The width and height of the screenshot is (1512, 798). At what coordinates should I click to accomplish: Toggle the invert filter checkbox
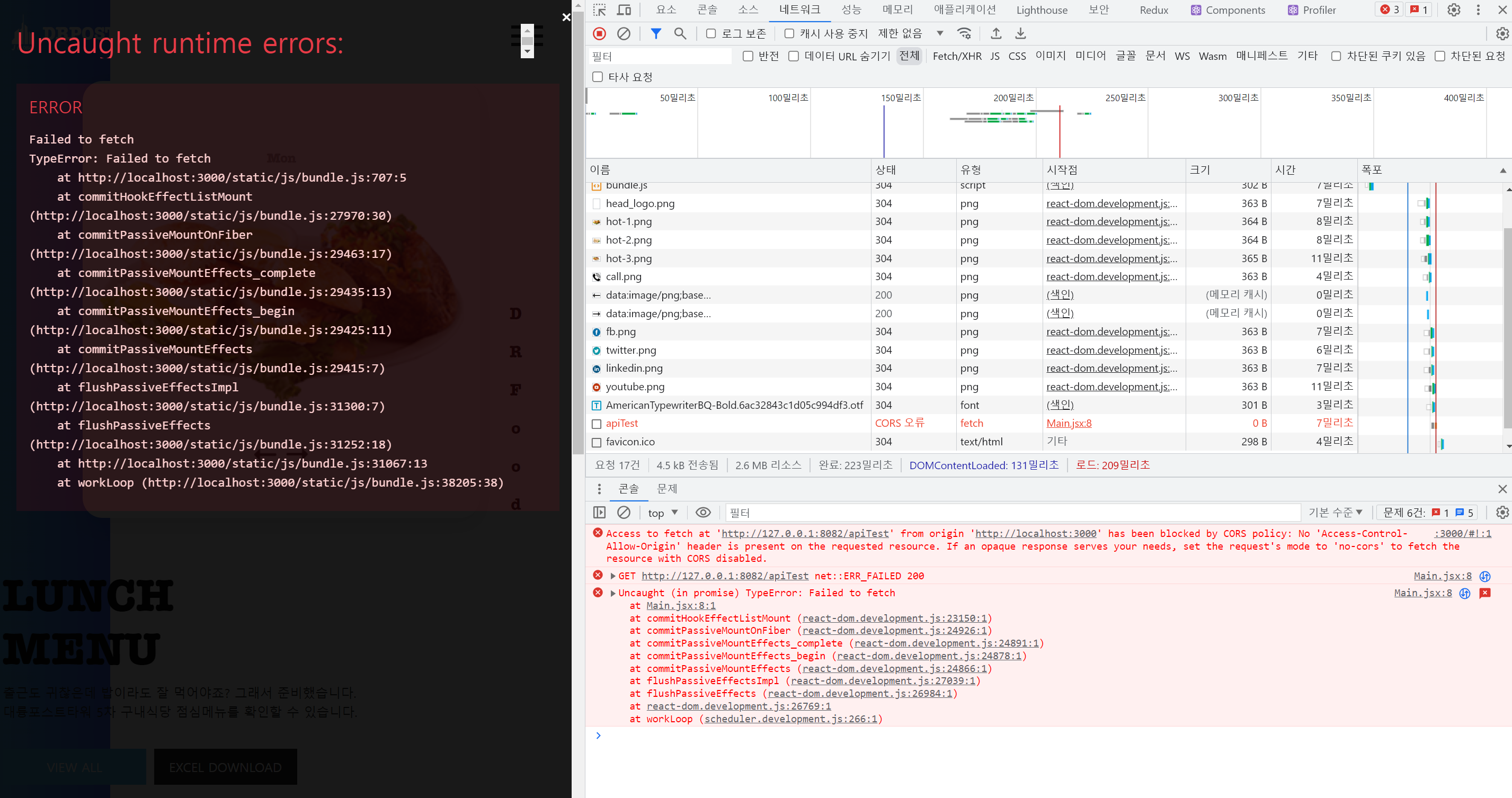click(748, 56)
